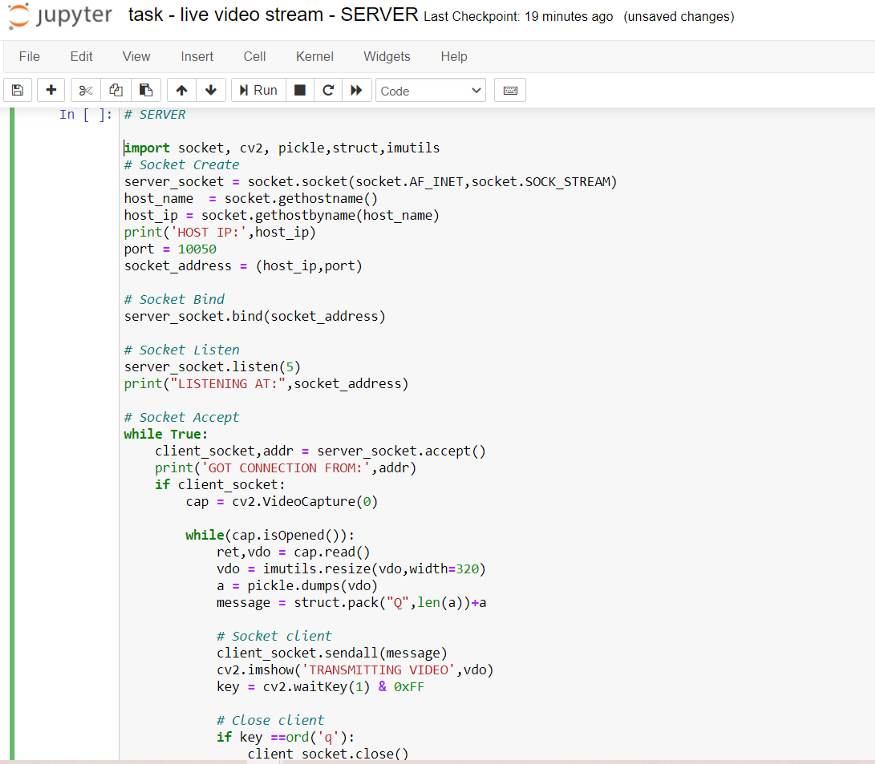Open the Kernel menu
This screenshot has height=764, width=875.
pyautogui.click(x=314, y=56)
